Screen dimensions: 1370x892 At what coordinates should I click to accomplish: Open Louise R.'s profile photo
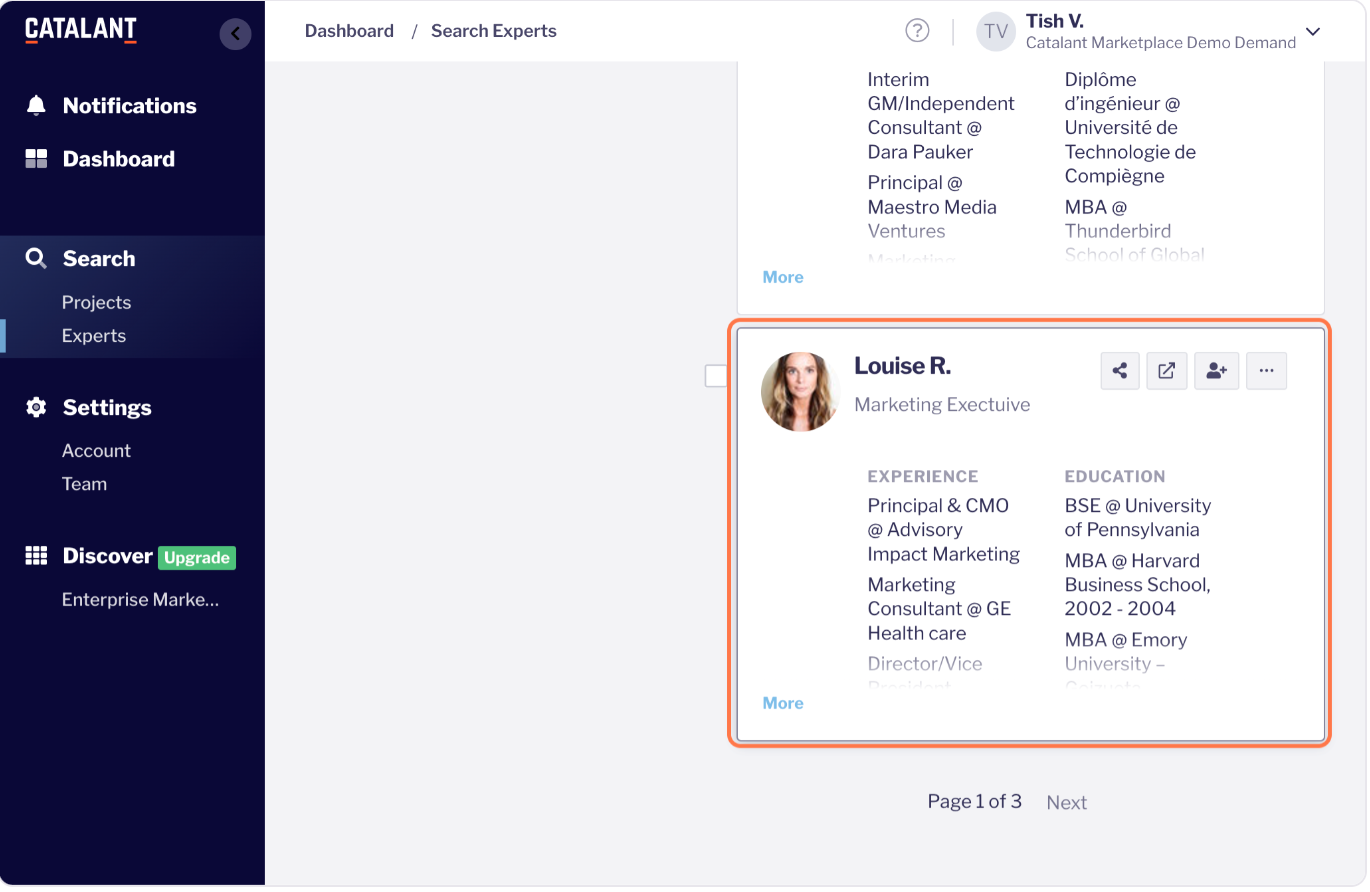[800, 392]
